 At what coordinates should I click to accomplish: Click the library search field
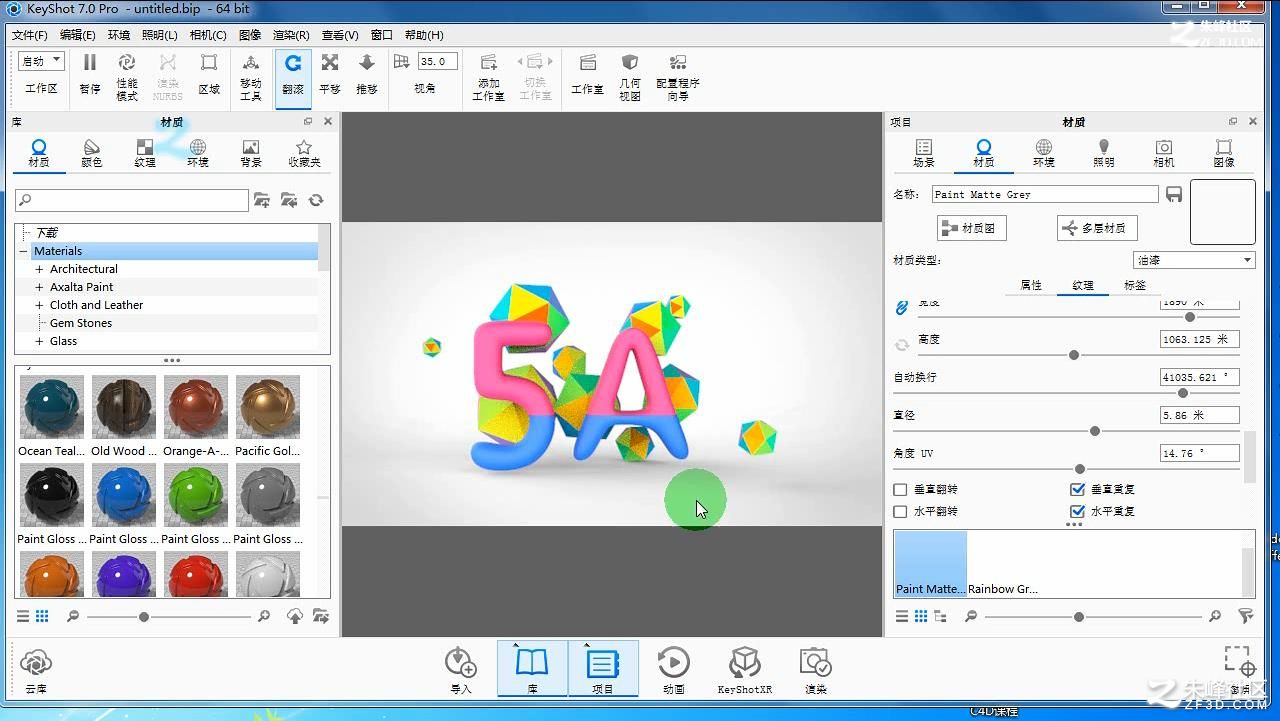pos(132,200)
